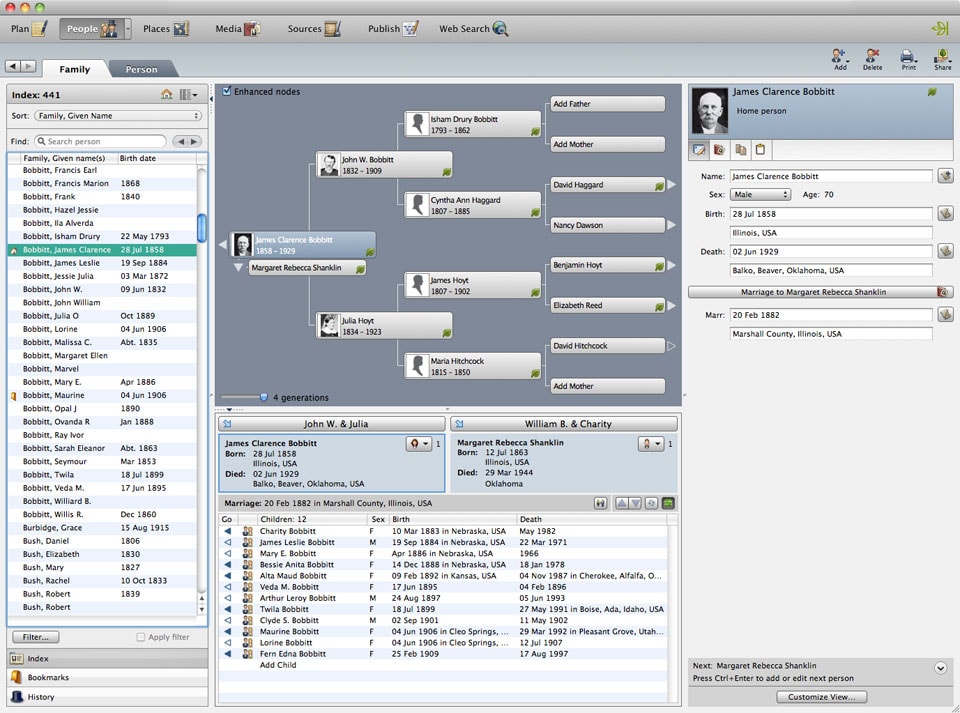Viewport: 960px width, 713px height.
Task: Expand David Haggard's ancestors arrow
Action: [x=671, y=185]
